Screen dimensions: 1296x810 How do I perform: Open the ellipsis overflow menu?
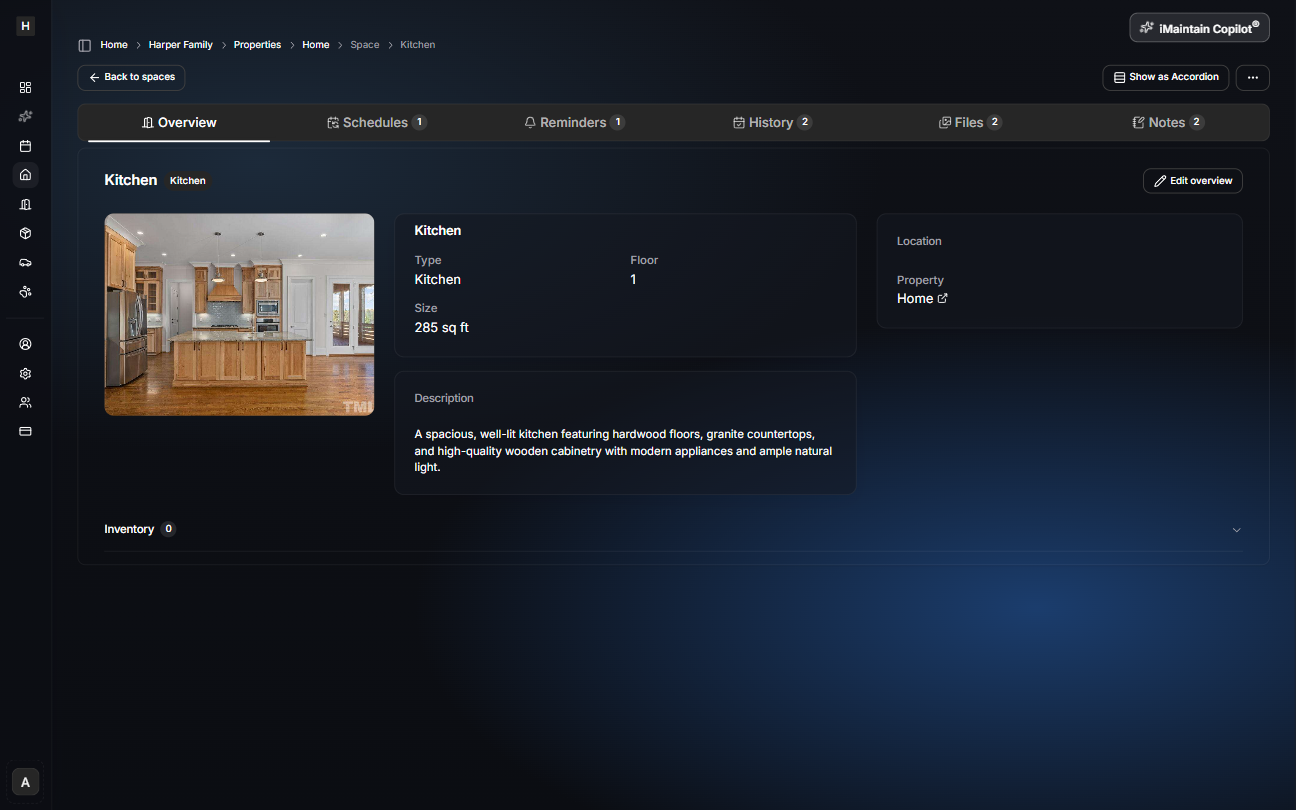click(x=1252, y=77)
